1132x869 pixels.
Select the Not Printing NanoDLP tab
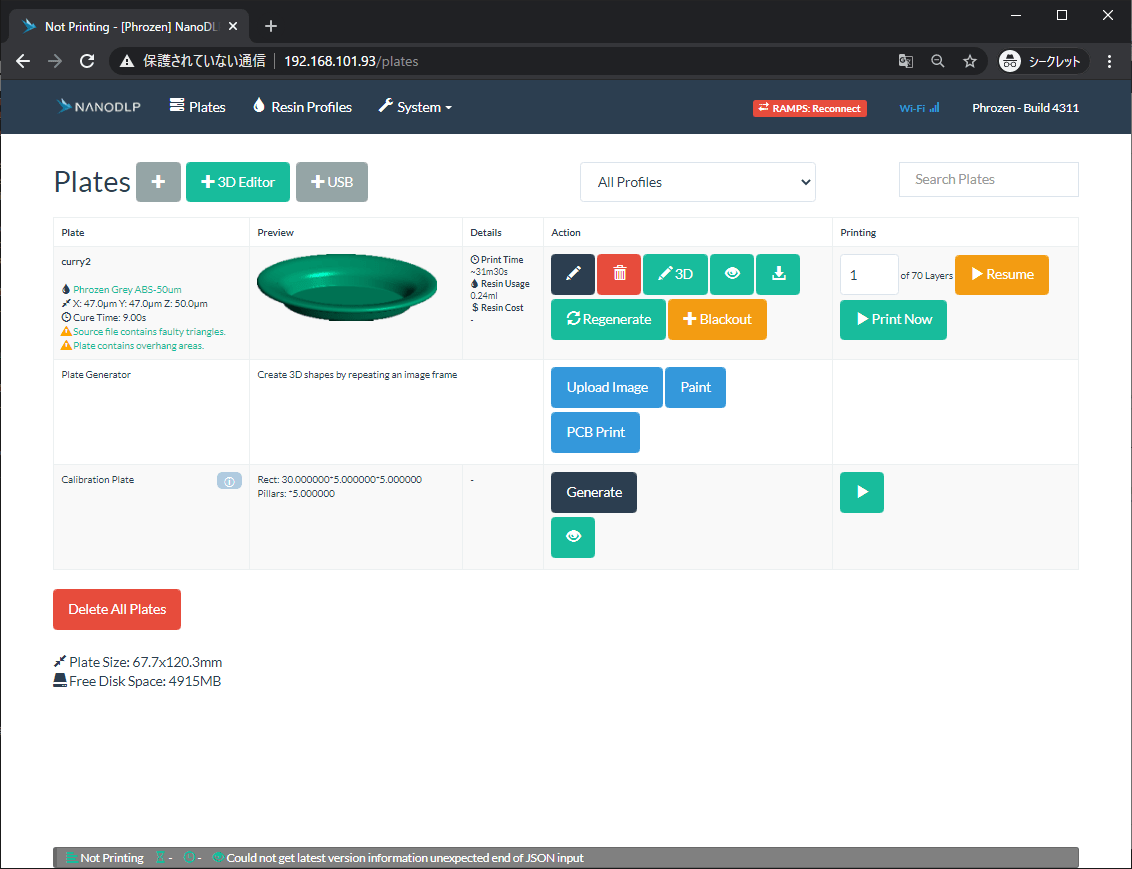(x=129, y=27)
